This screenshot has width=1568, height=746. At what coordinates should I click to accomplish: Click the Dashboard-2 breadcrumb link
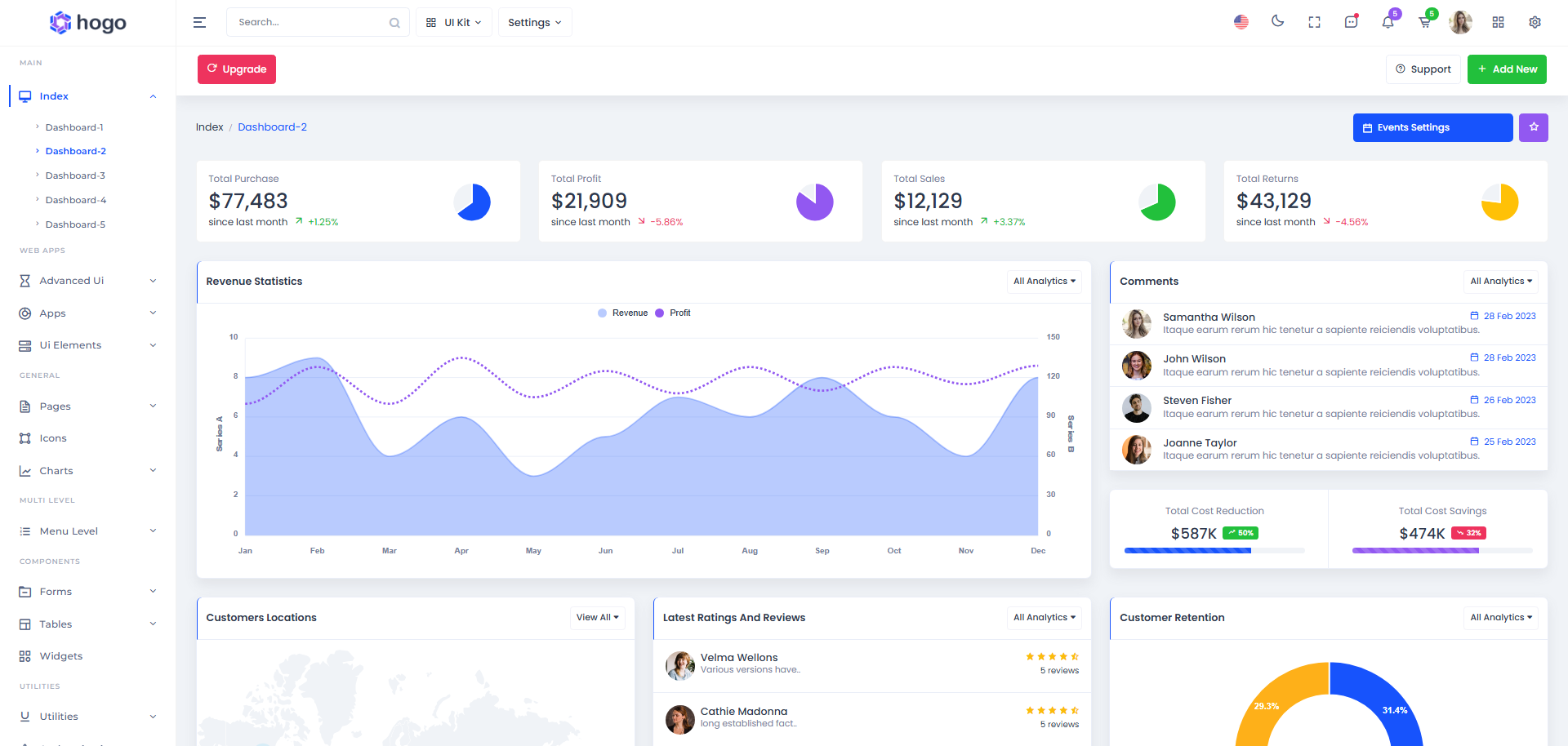pyautogui.click(x=273, y=127)
